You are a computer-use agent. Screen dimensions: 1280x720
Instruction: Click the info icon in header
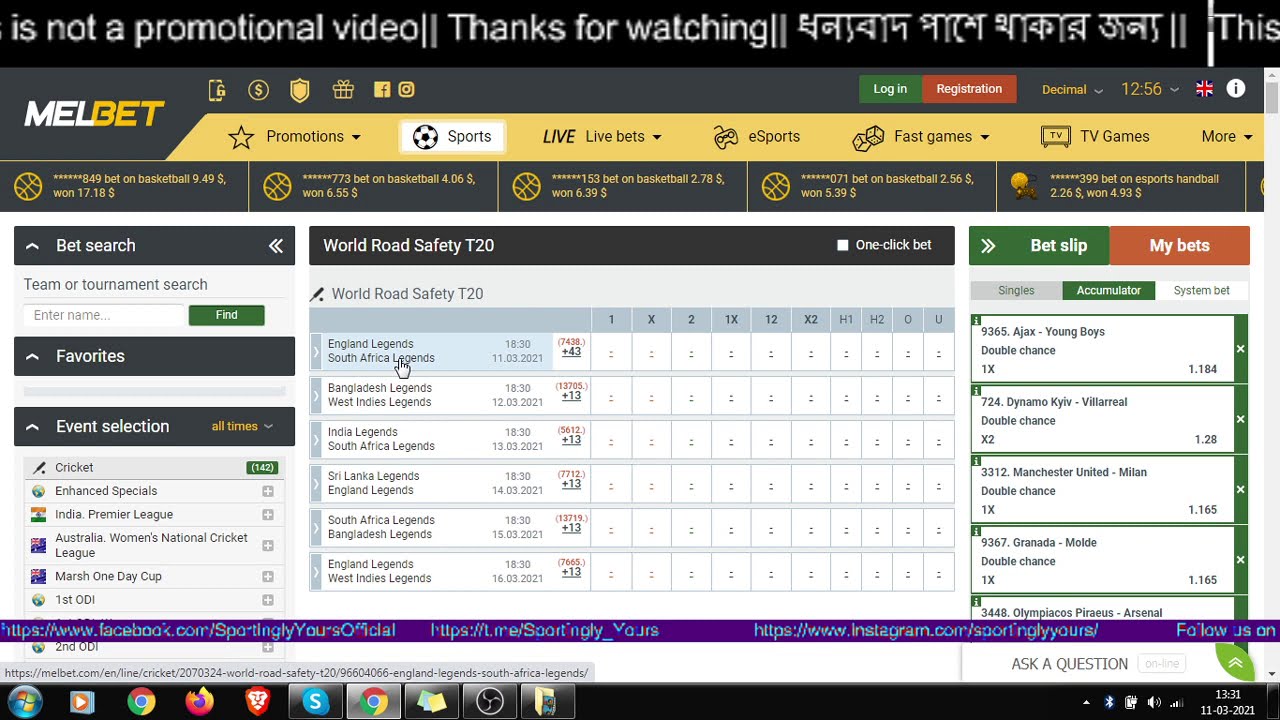coord(1236,88)
